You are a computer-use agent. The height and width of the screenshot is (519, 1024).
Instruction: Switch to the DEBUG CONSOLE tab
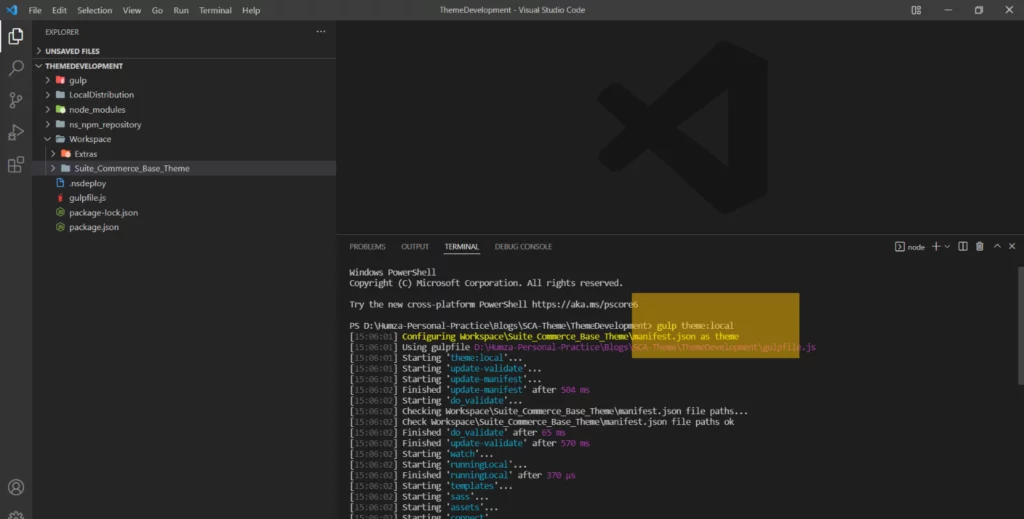pos(523,247)
